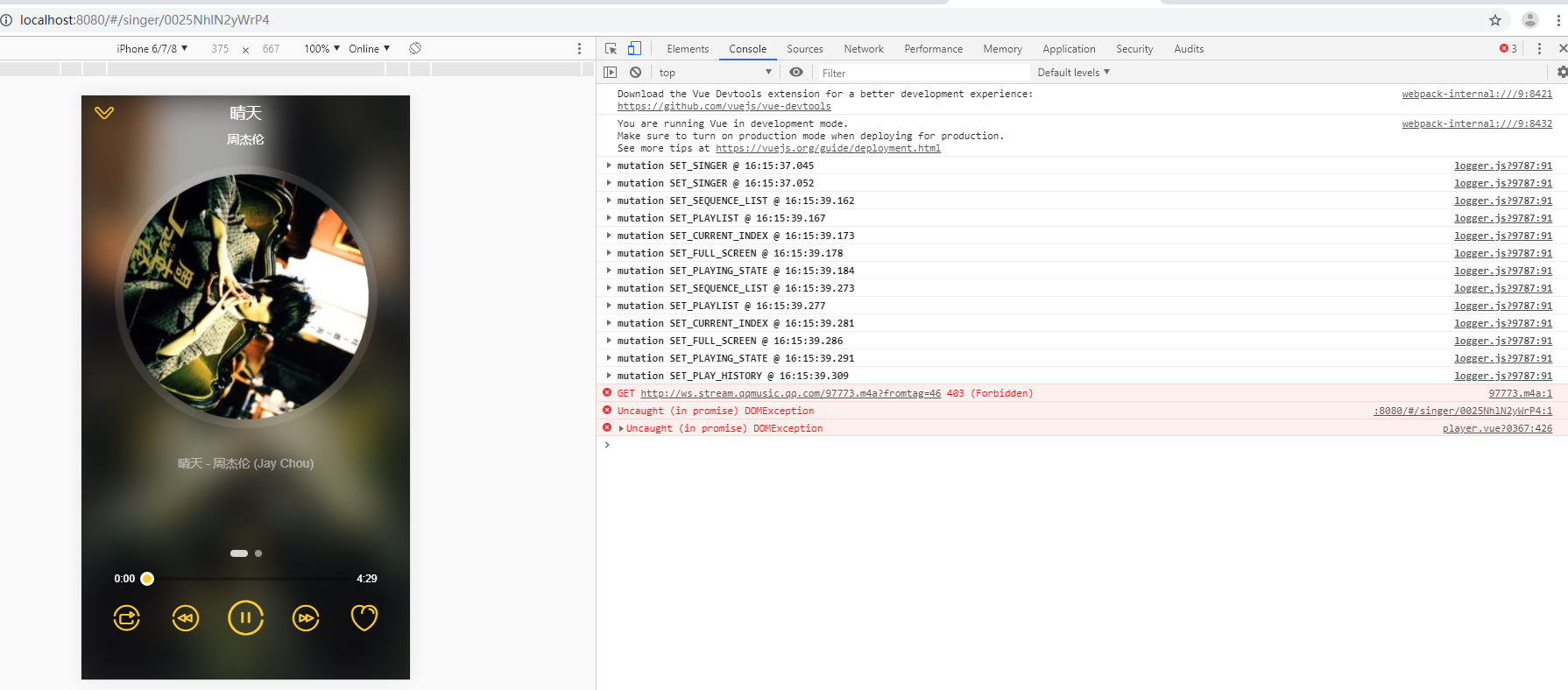Viewport: 1568px width, 690px height.
Task: Open the failed qqmusic stream URL link
Action: [x=790, y=394]
